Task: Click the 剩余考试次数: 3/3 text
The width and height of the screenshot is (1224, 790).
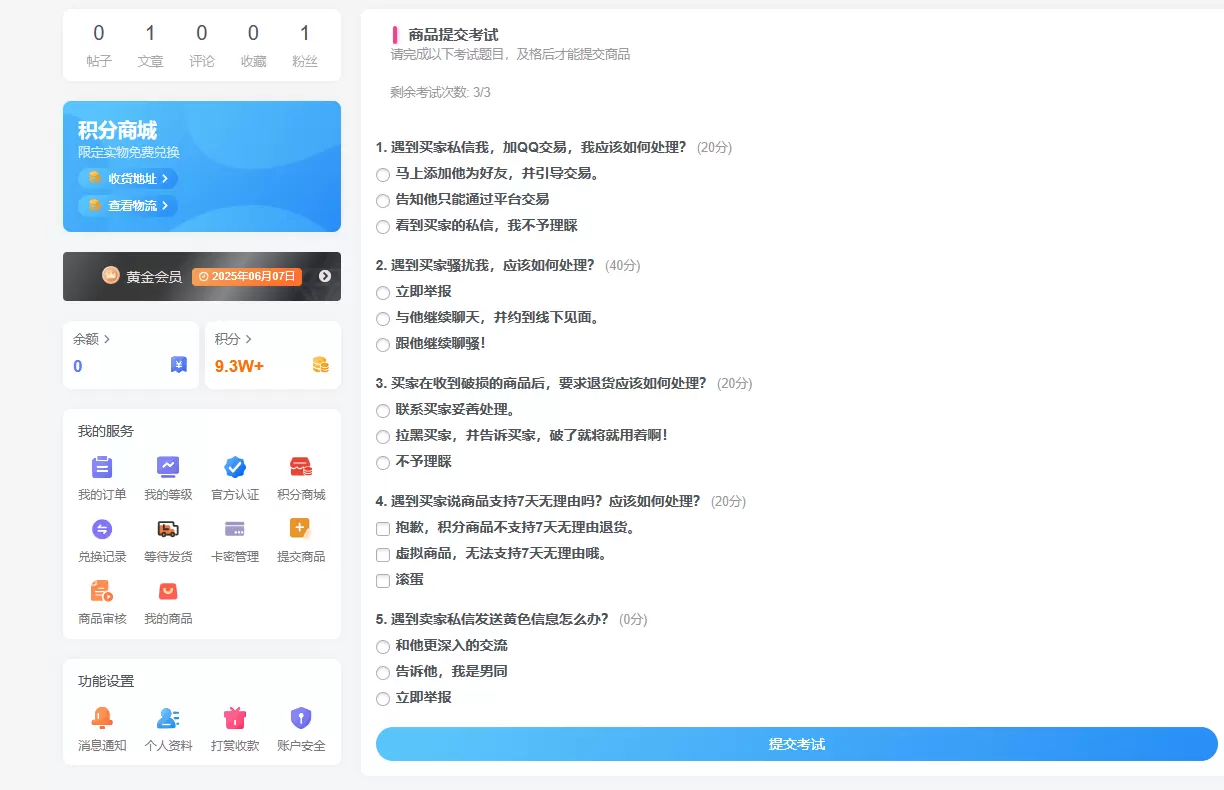Action: pos(440,92)
